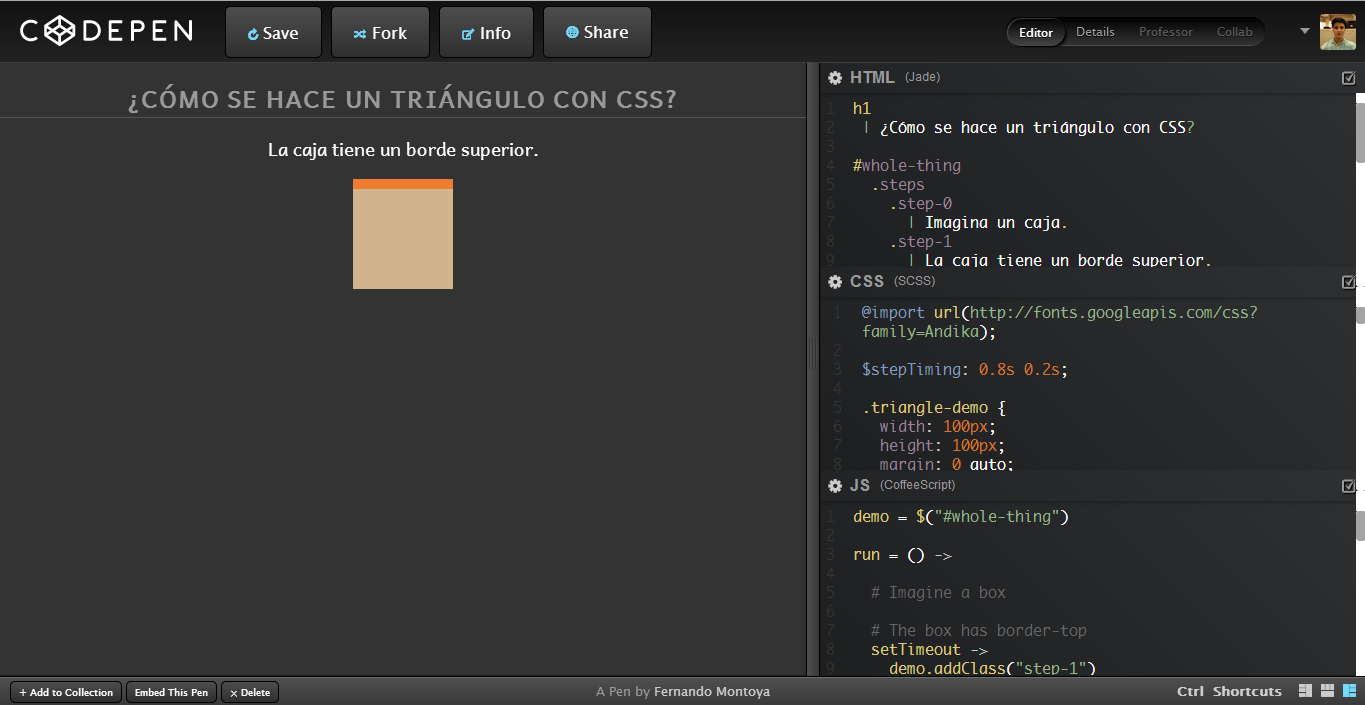Click the '$stepTiming: 0.8s 0.2s;' line
The width and height of the screenshot is (1365, 705).
pyautogui.click(x=965, y=370)
